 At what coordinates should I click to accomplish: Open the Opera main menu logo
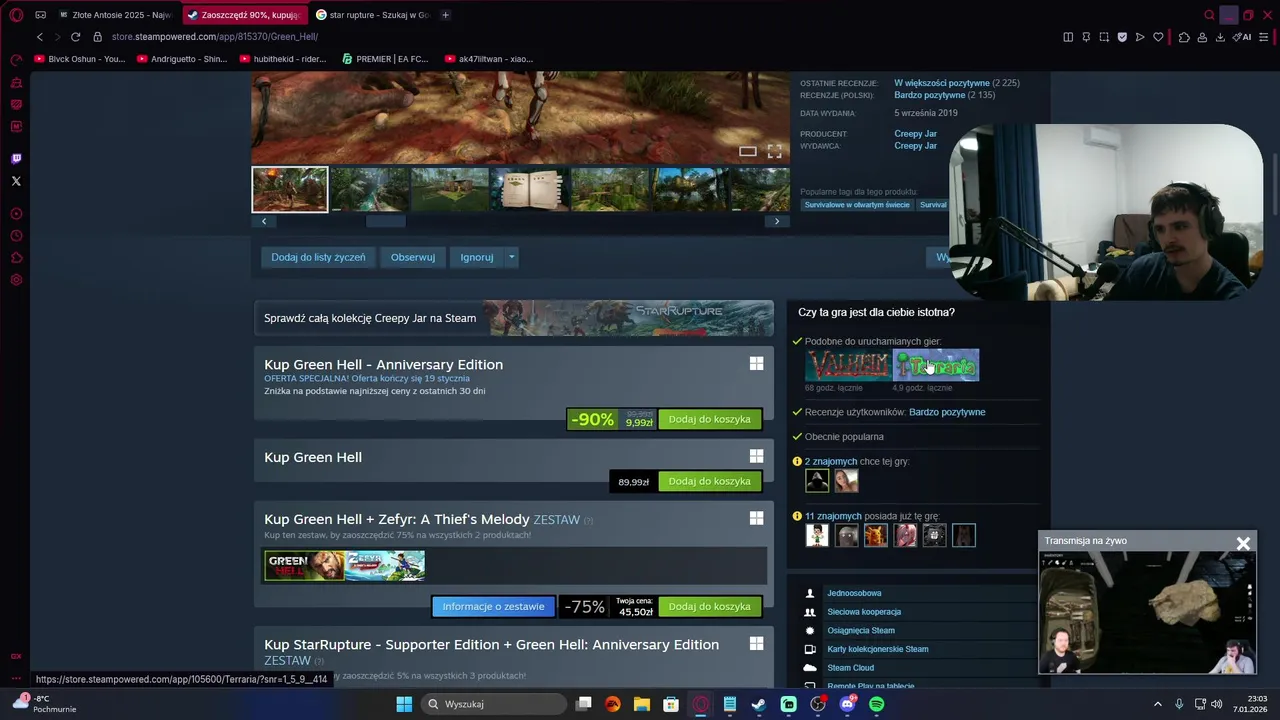pyautogui.click(x=16, y=15)
